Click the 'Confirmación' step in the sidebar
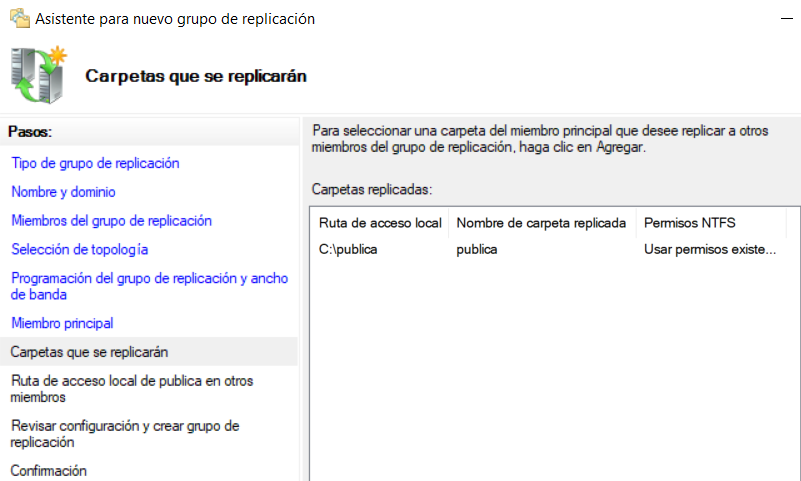This screenshot has height=481, width=801. [49, 470]
